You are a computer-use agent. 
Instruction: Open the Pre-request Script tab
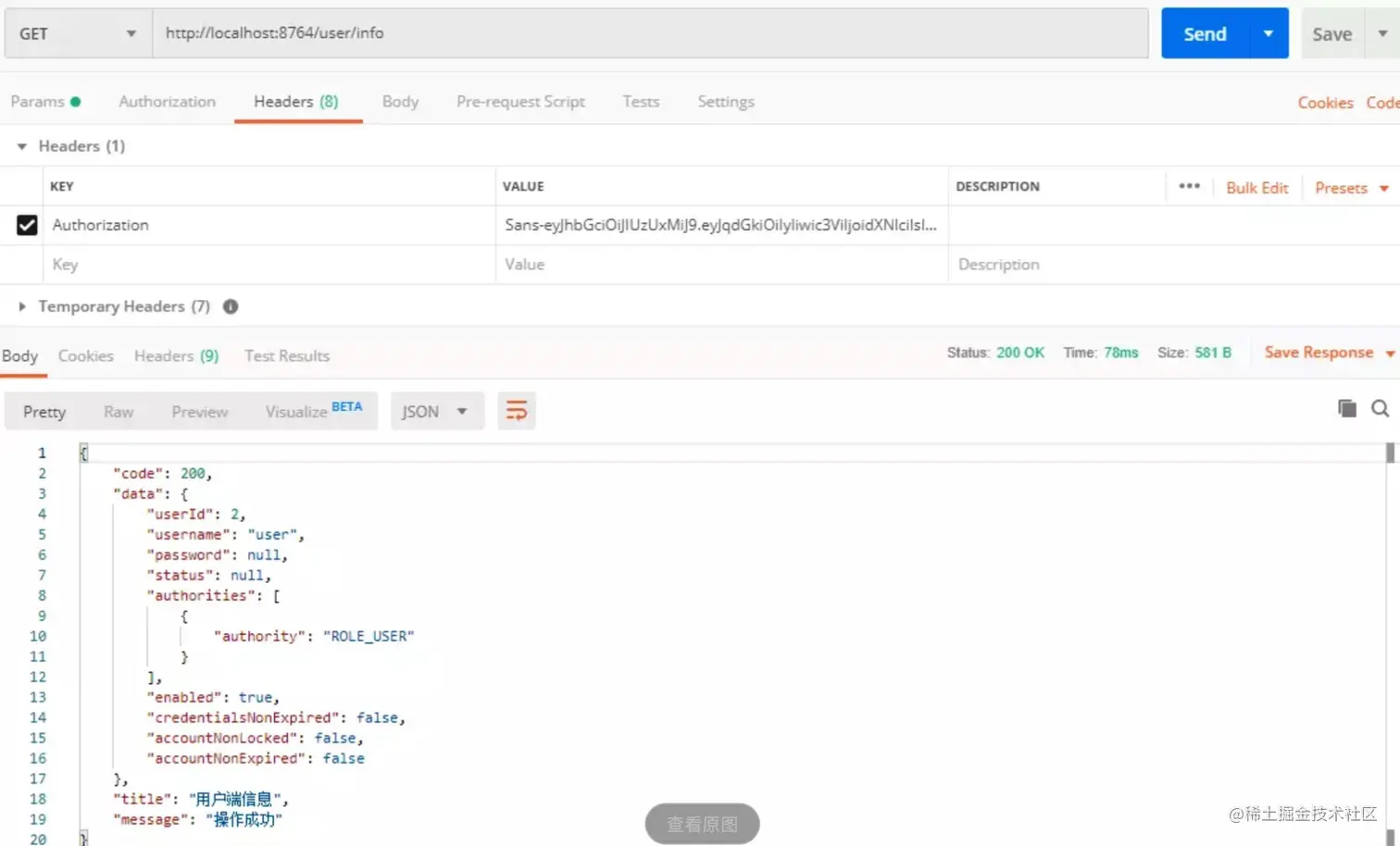(x=520, y=102)
